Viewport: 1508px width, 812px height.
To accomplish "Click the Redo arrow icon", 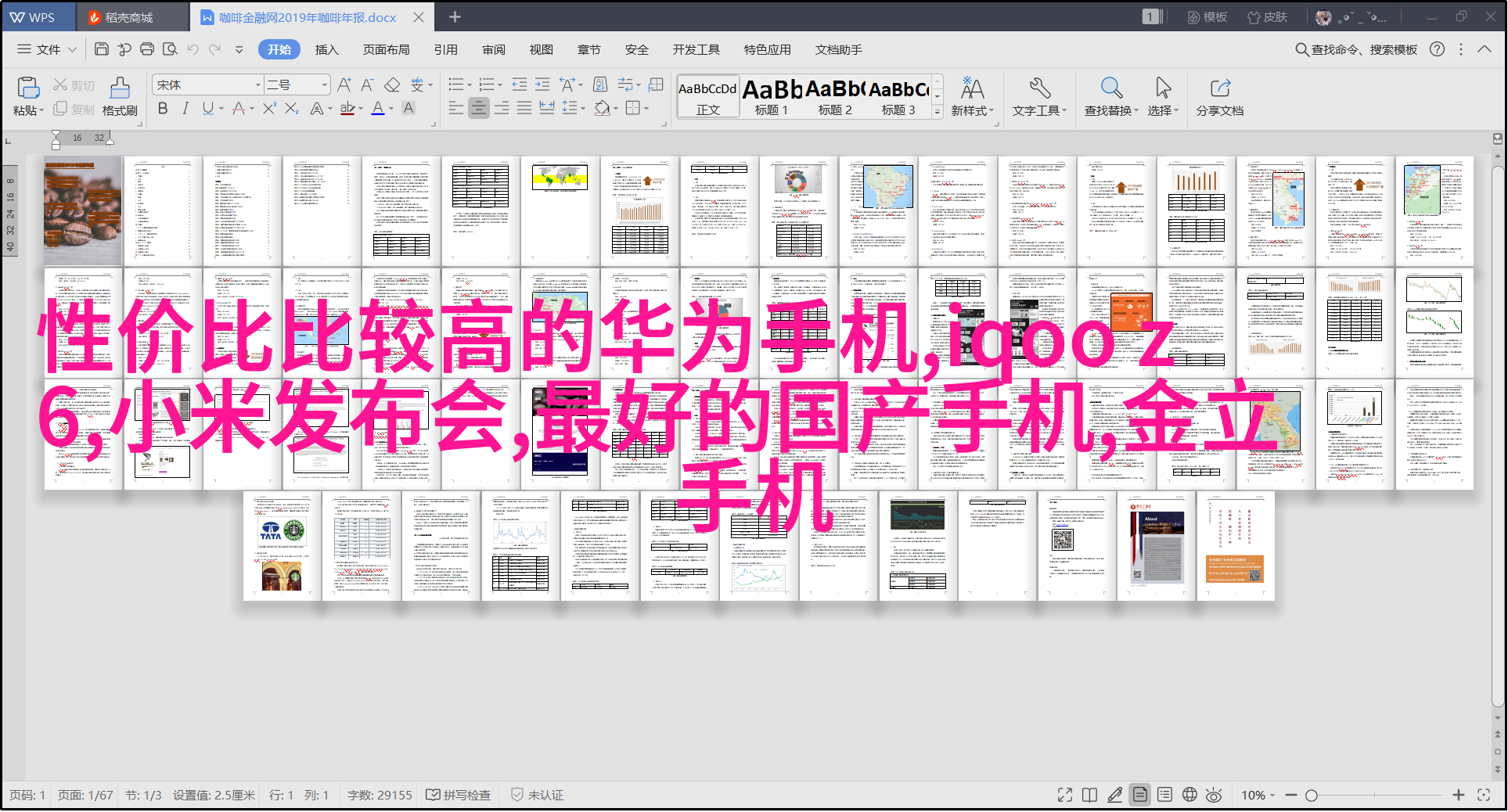I will tap(215, 49).
